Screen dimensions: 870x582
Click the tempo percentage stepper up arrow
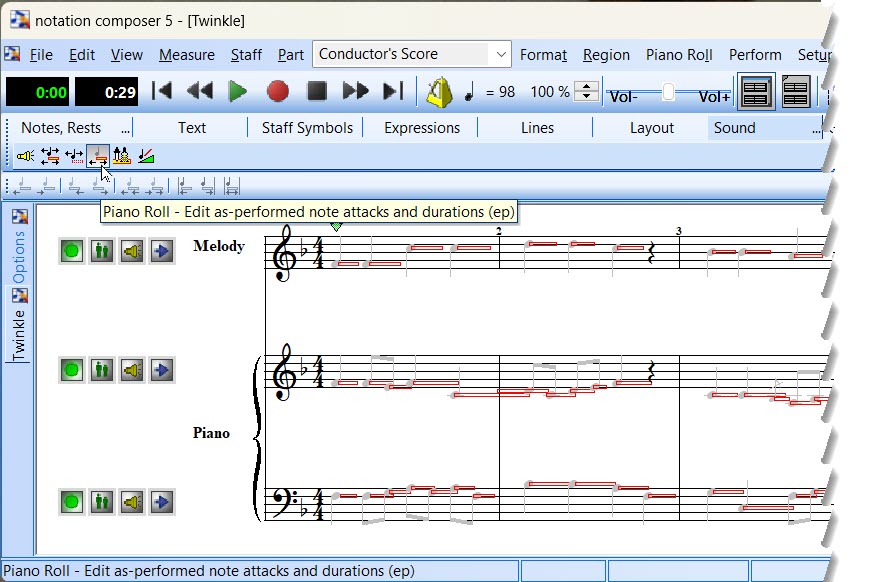pyautogui.click(x=589, y=86)
